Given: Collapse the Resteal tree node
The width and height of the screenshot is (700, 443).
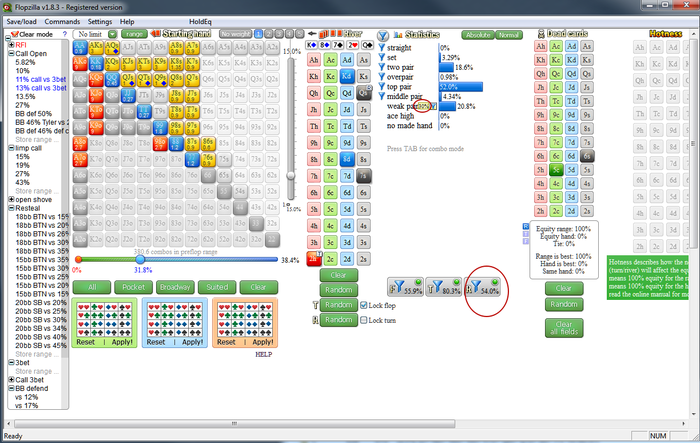Looking at the screenshot, I should click(x=12, y=208).
